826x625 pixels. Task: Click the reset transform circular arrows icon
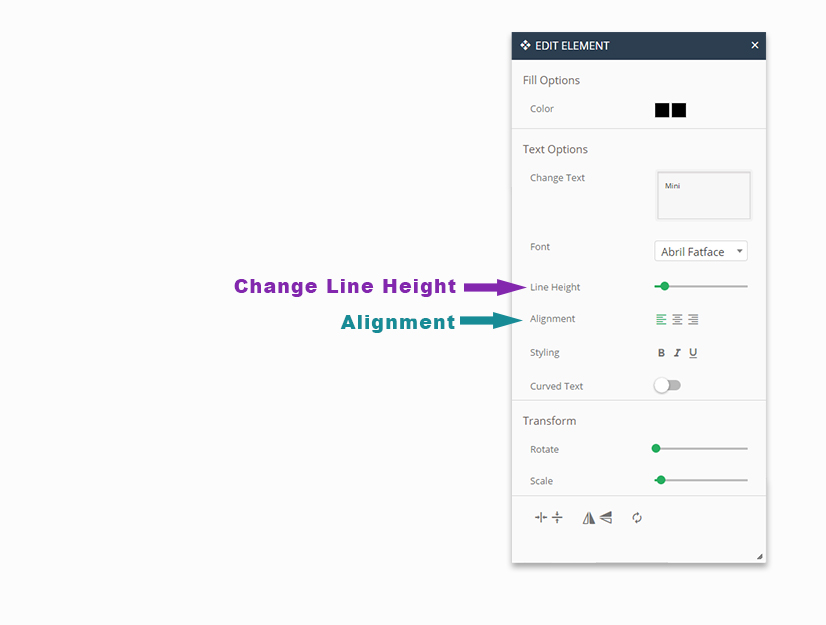click(637, 518)
